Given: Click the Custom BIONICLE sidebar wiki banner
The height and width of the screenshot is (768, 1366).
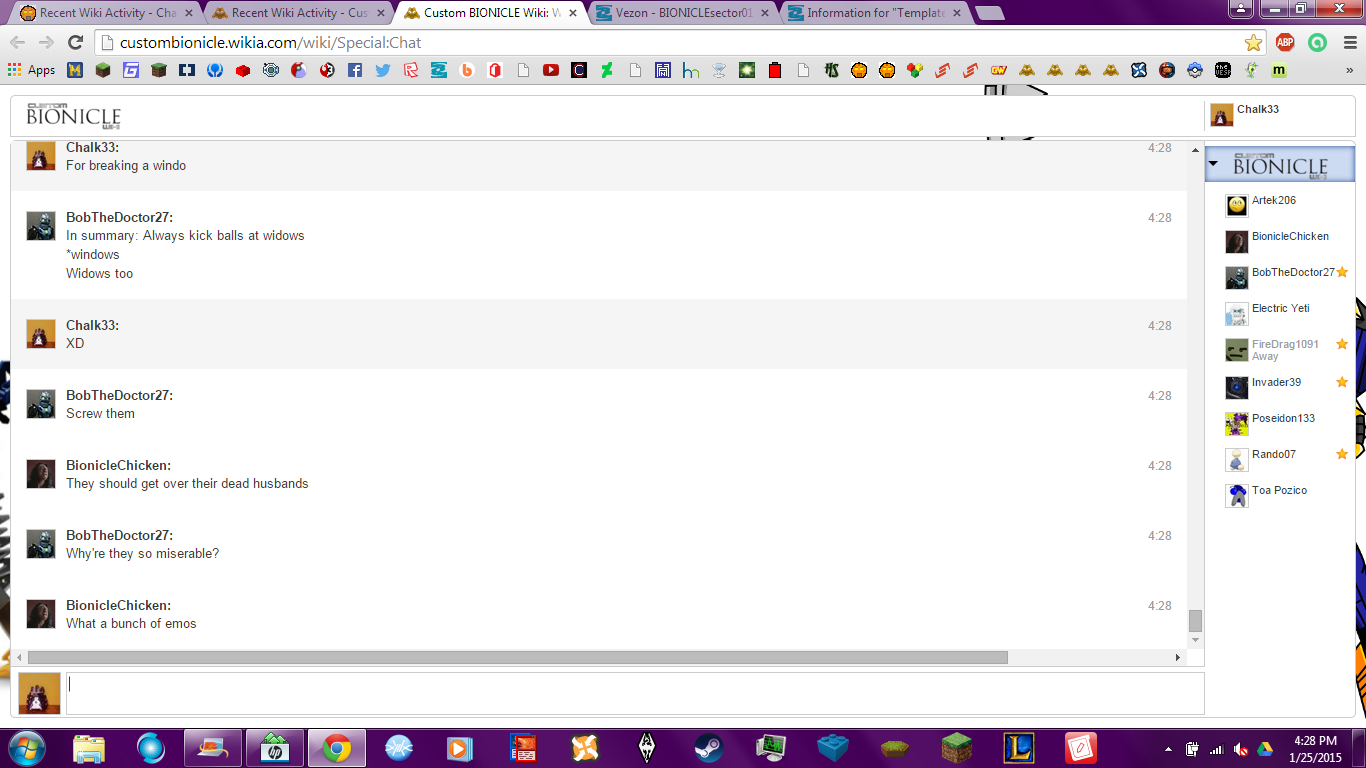Looking at the screenshot, I should pyautogui.click(x=1280, y=165).
